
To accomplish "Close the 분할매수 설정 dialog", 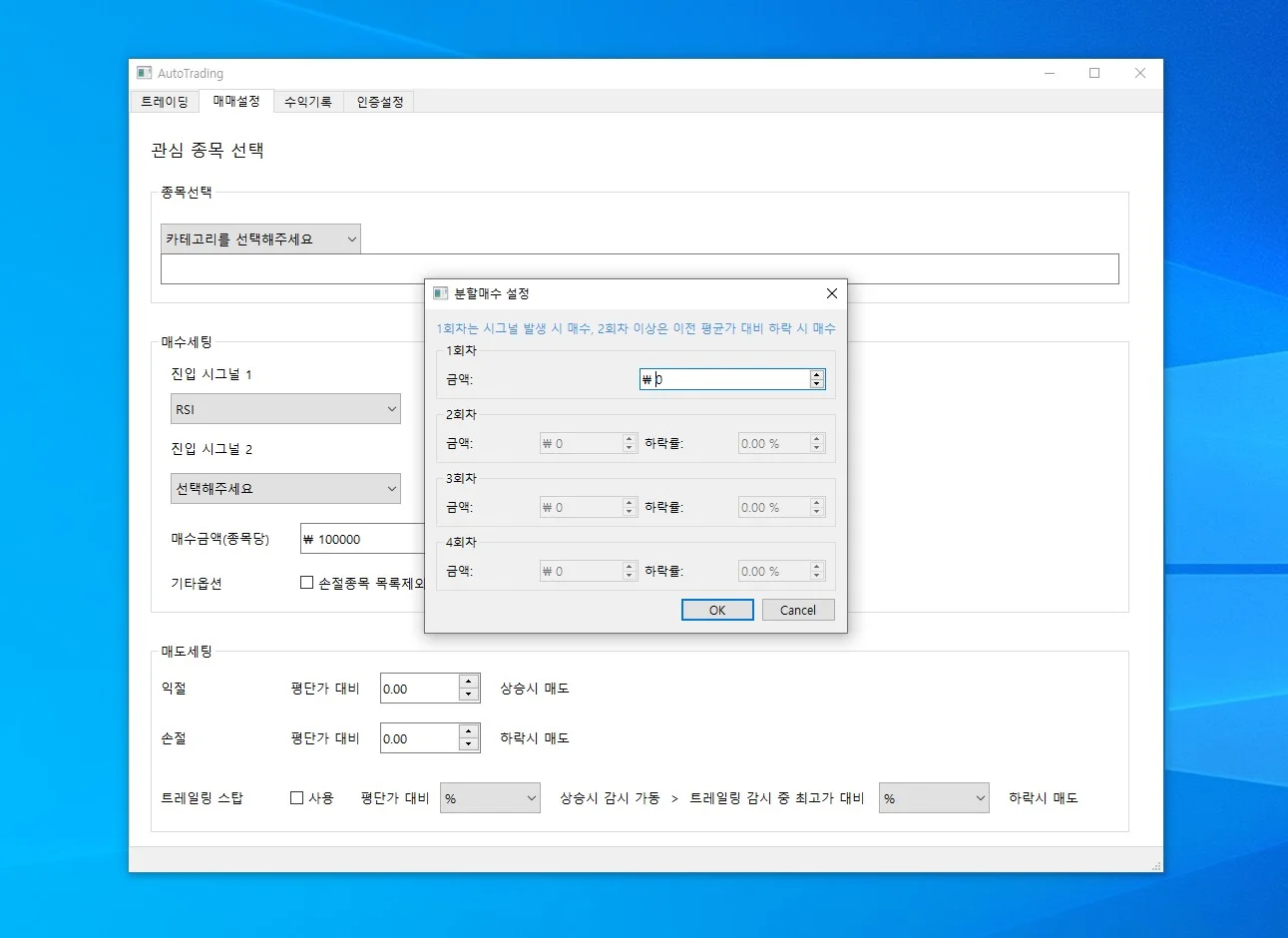I will click(831, 293).
